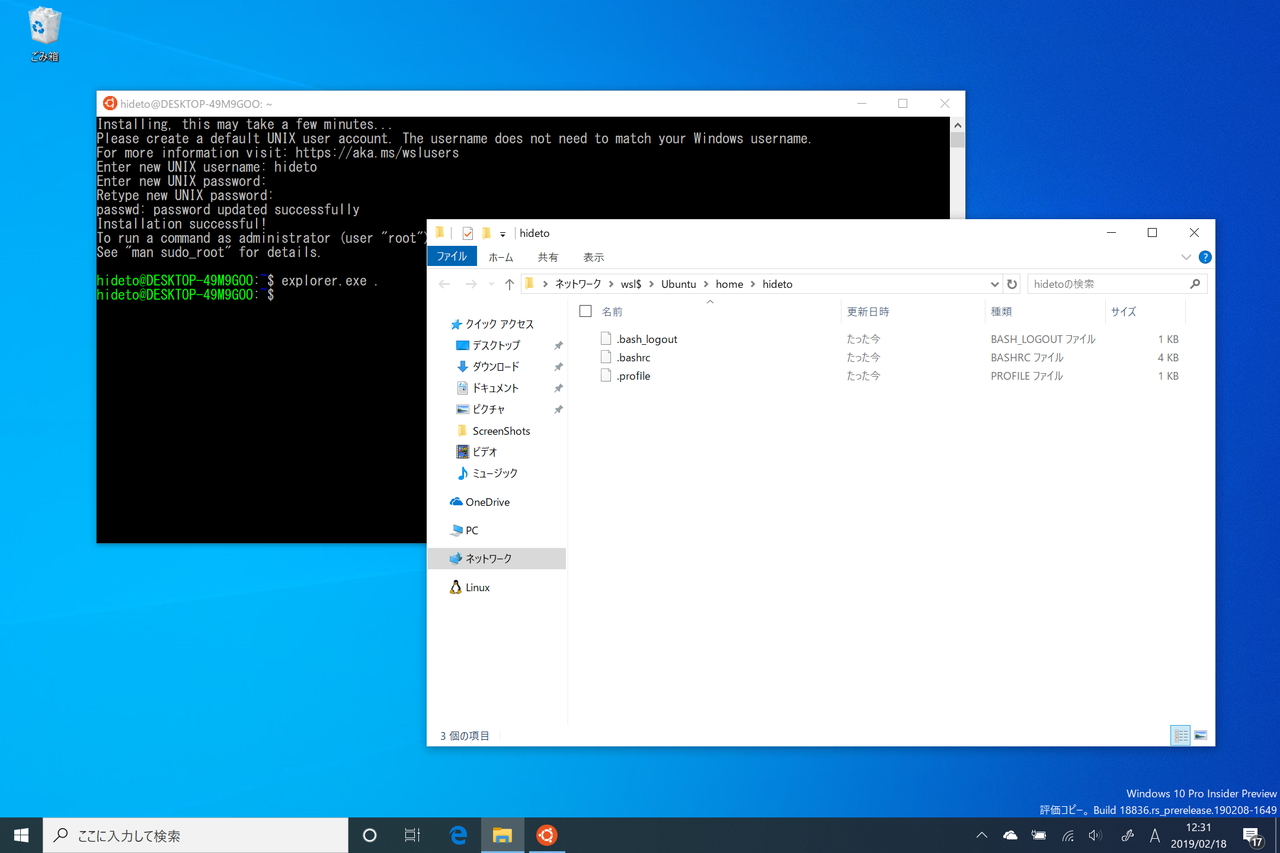The image size is (1280, 853).
Task: Unpin ダウンロード from Quick Access
Action: (x=559, y=366)
